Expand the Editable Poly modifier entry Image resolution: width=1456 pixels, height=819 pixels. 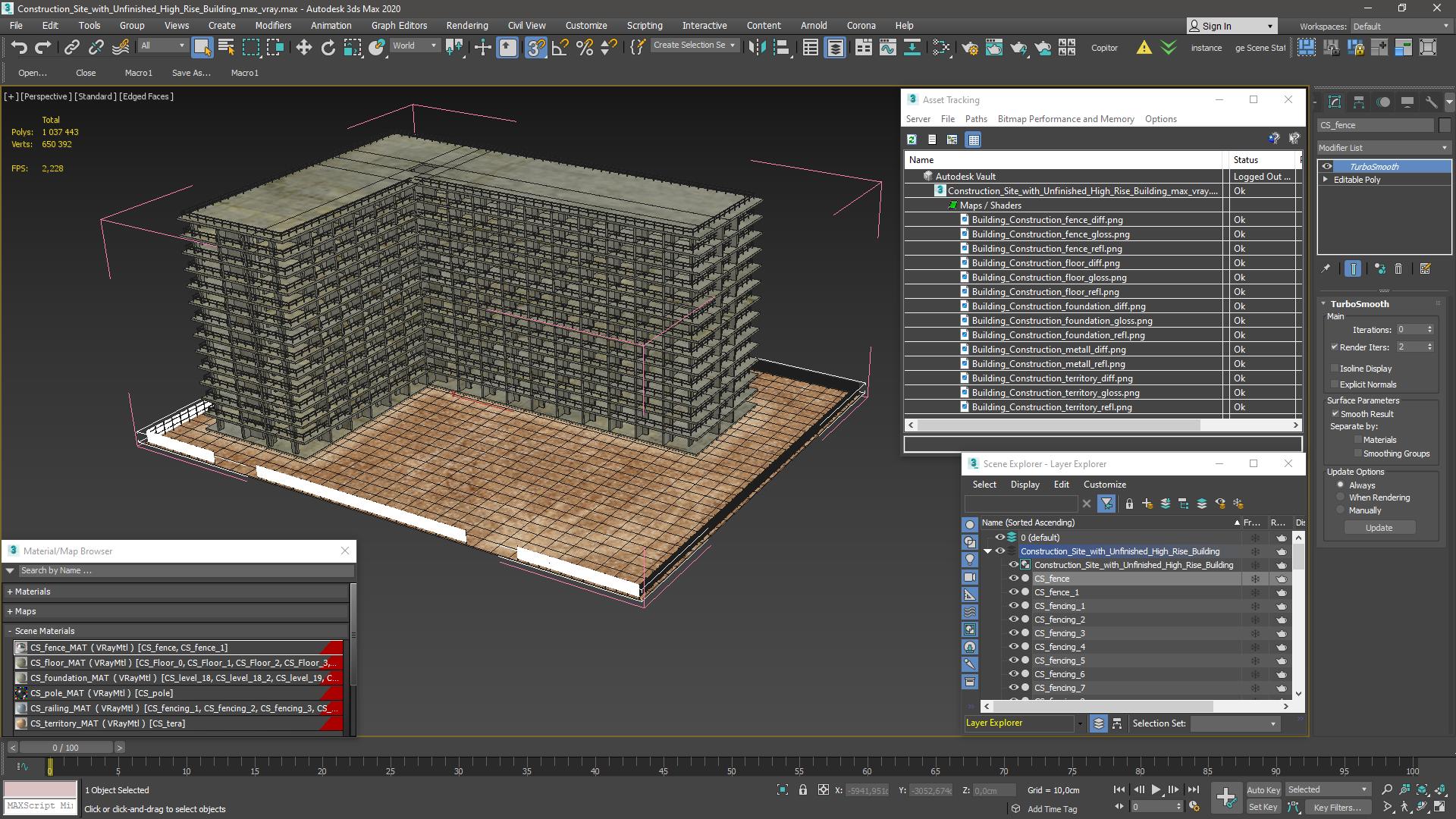(1326, 180)
